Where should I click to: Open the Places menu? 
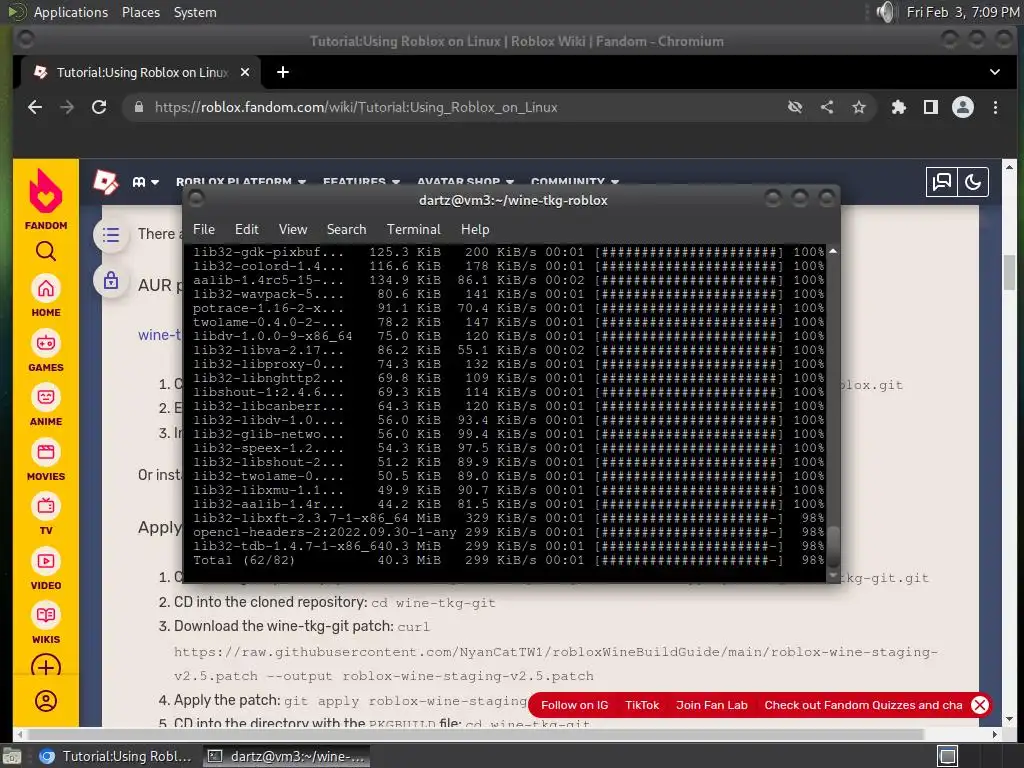(141, 12)
